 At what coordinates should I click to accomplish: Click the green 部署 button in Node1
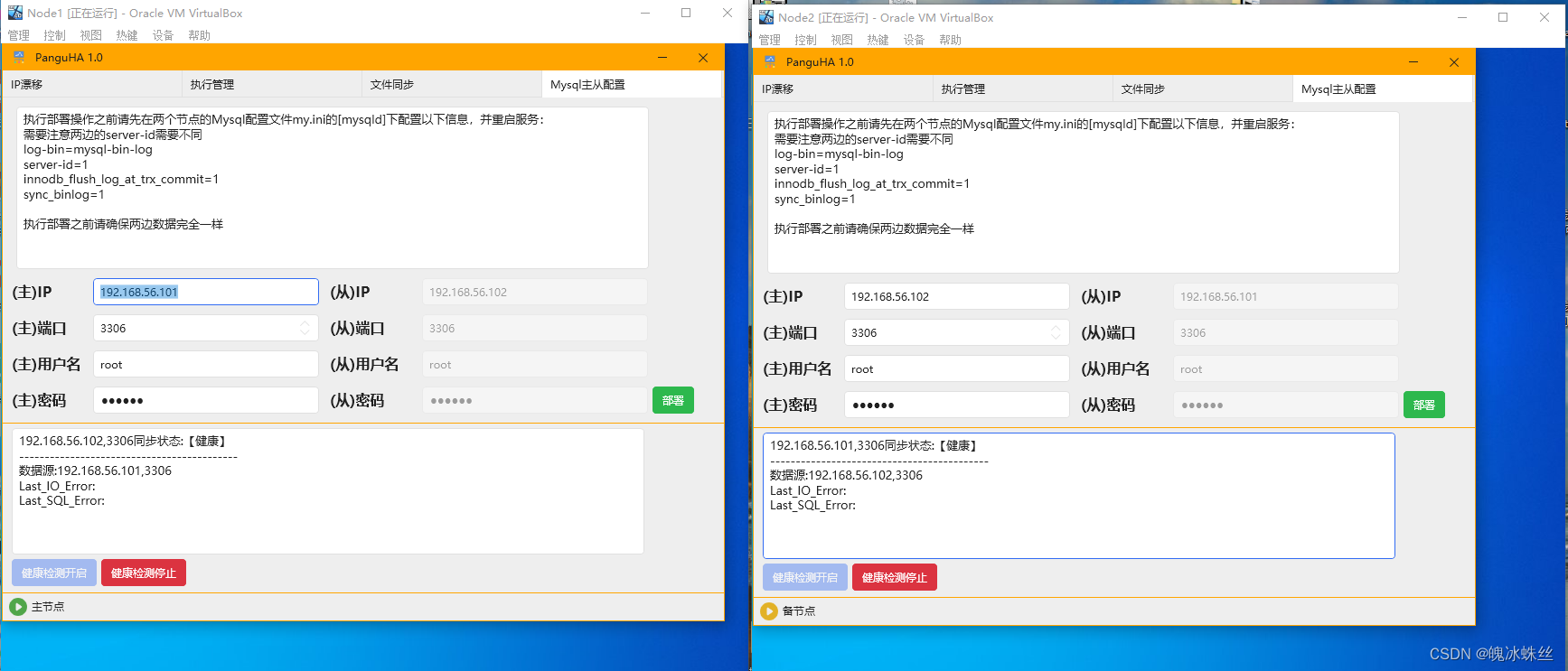point(673,400)
